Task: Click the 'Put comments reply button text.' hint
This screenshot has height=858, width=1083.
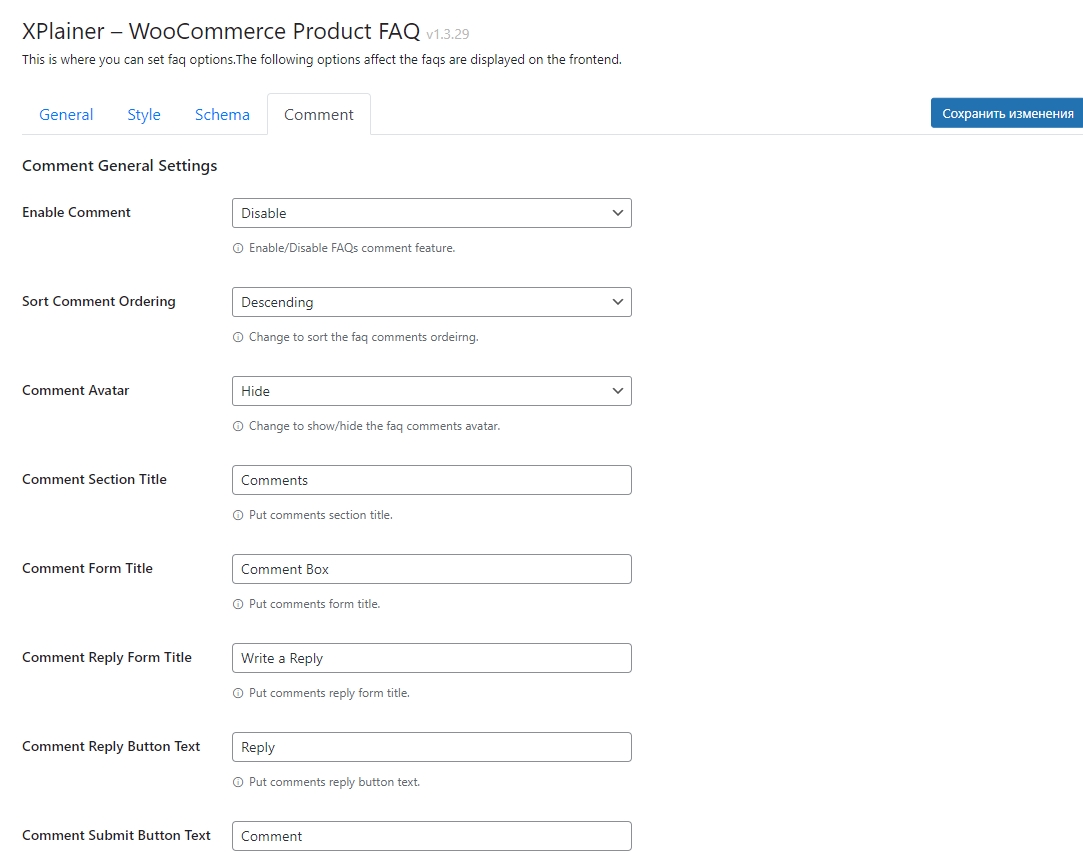Action: [334, 782]
